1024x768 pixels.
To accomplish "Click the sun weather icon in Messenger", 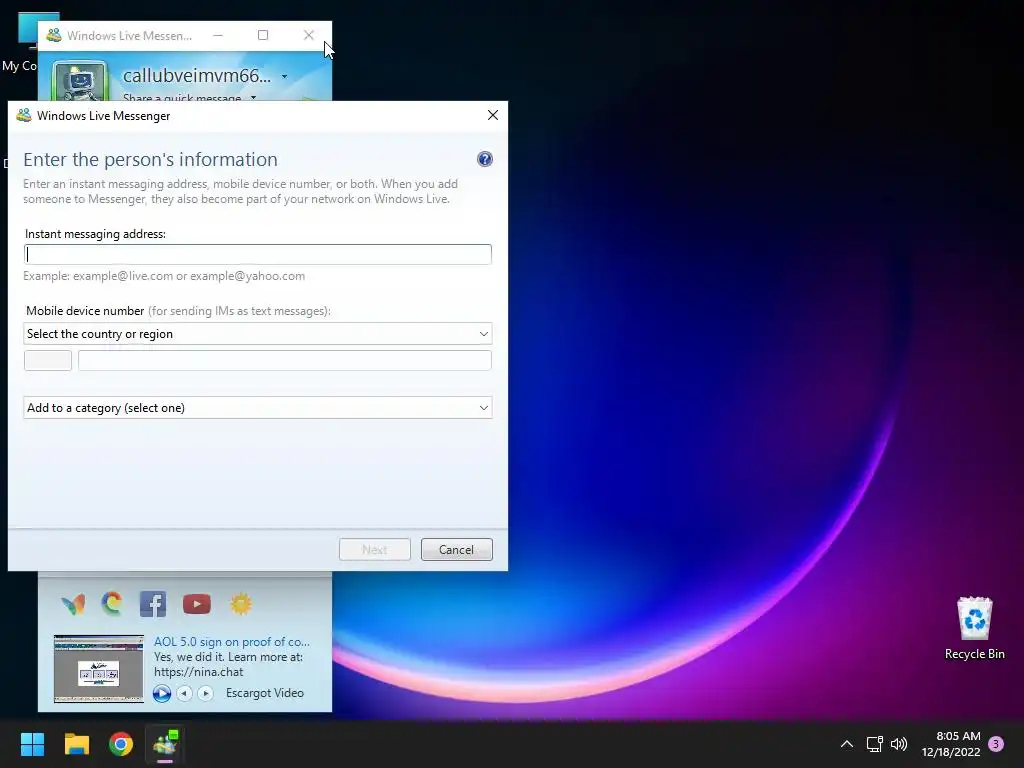I will point(241,603).
